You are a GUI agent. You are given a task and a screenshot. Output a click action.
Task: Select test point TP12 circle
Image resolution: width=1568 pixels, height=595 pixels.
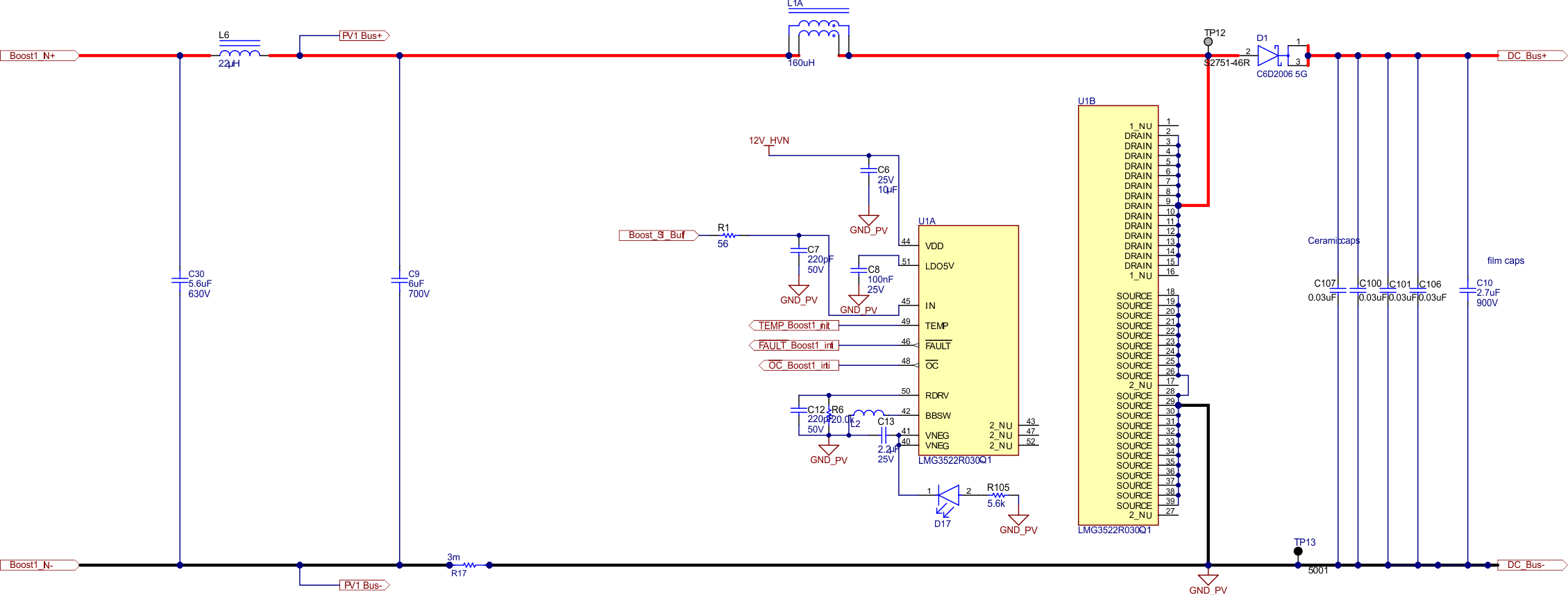click(1208, 42)
